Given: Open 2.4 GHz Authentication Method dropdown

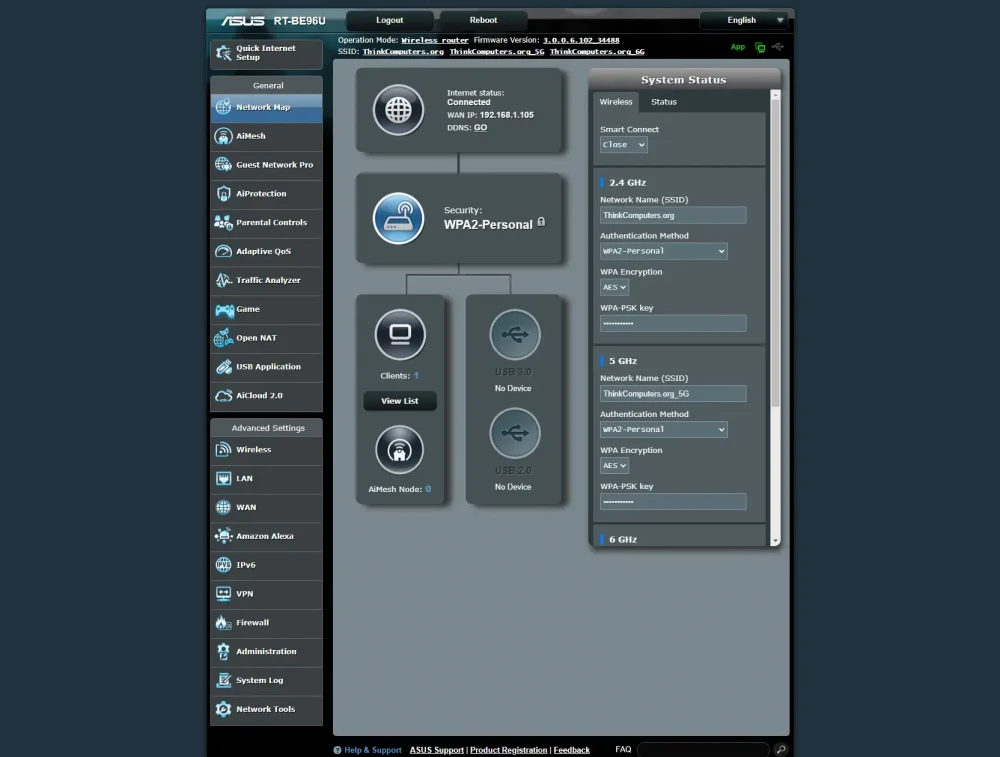Looking at the screenshot, I should [x=663, y=251].
